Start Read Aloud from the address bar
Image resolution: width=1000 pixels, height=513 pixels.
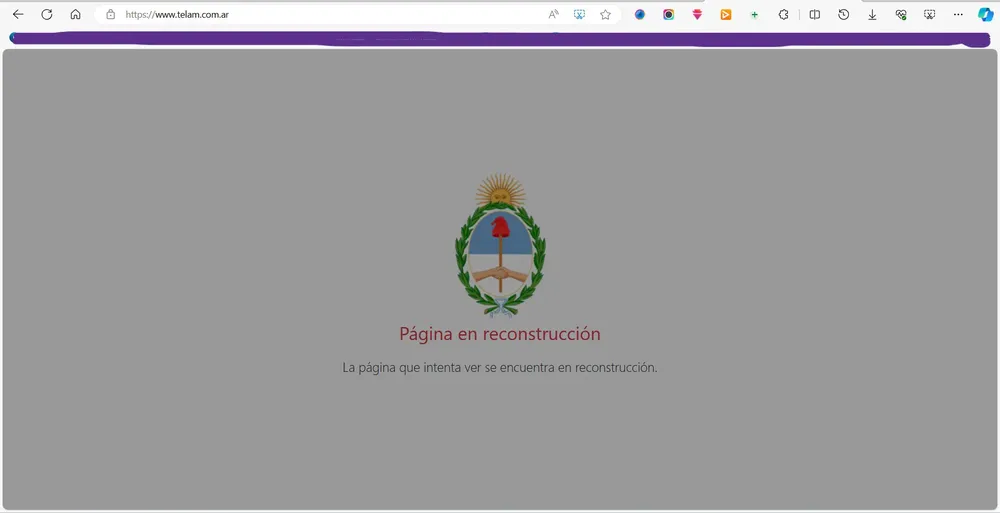[x=554, y=15]
